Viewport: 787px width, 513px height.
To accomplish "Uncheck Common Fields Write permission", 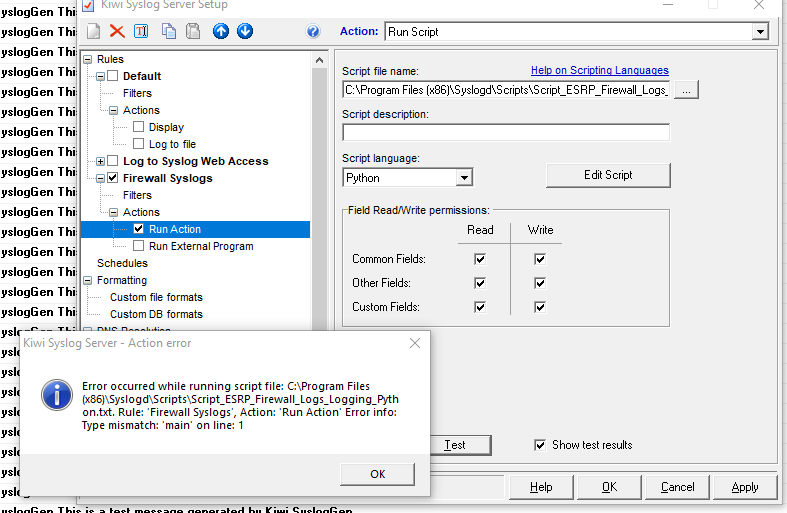I will [x=540, y=259].
